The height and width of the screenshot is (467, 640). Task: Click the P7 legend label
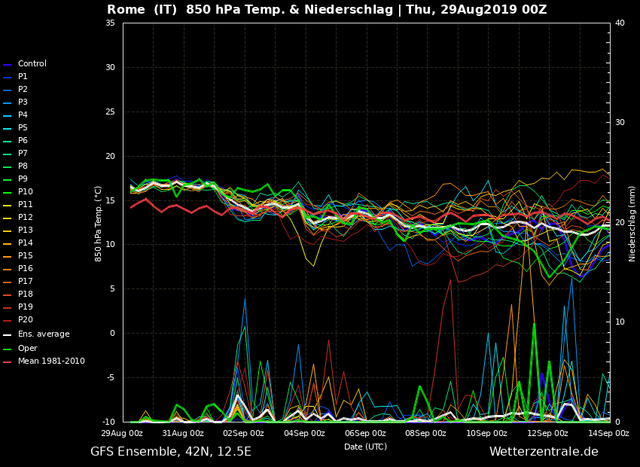[22, 153]
